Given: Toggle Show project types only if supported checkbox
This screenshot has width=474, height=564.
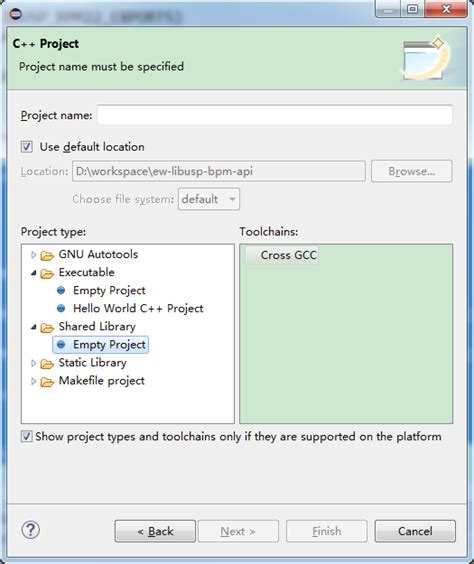Looking at the screenshot, I should [x=27, y=436].
